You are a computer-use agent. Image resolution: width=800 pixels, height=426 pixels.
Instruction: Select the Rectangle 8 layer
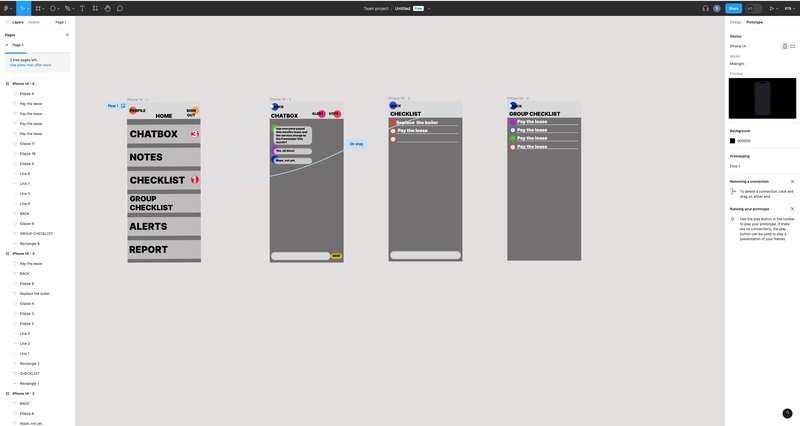tap(29, 243)
